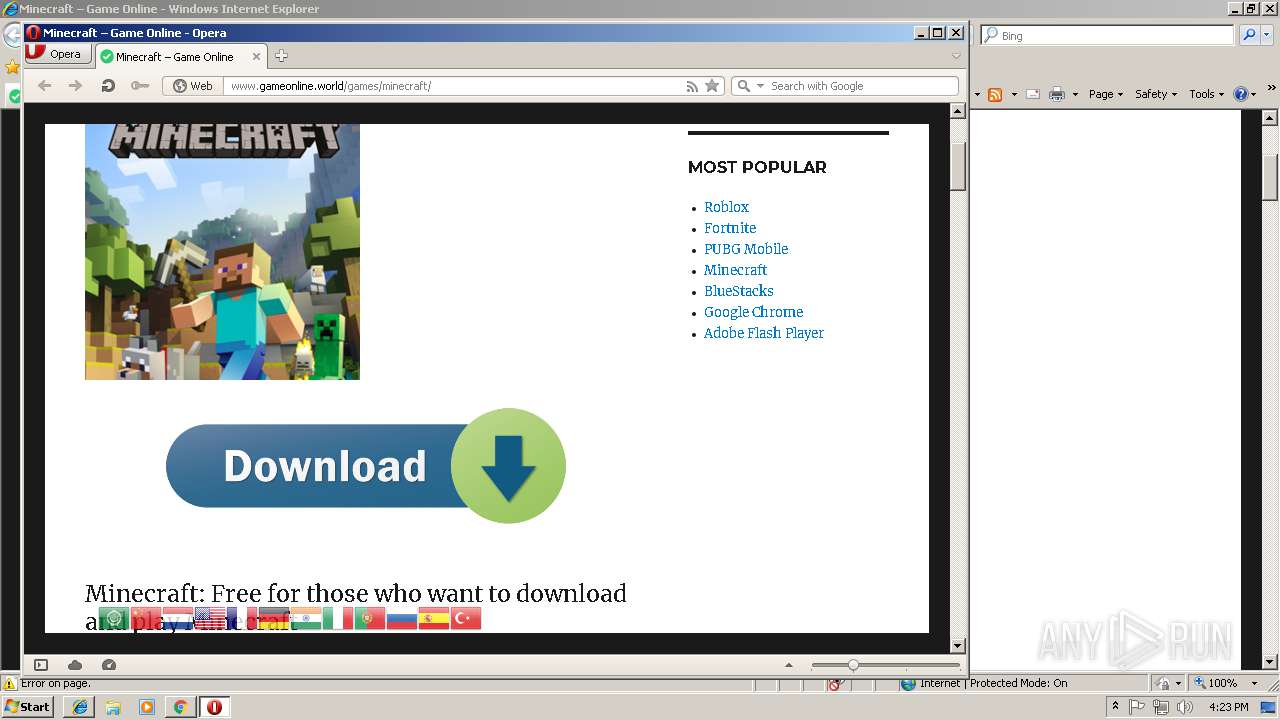Click Opera page scrollbar up arrow
1280x720 pixels.
(x=957, y=111)
